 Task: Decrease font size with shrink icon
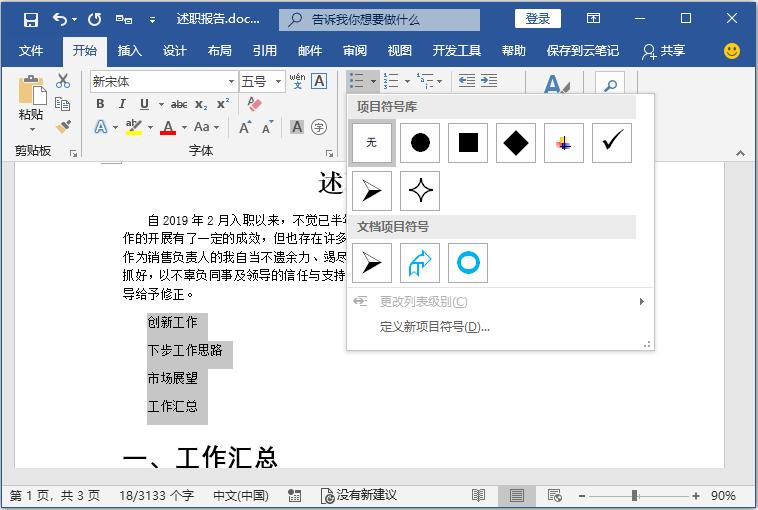(267, 127)
